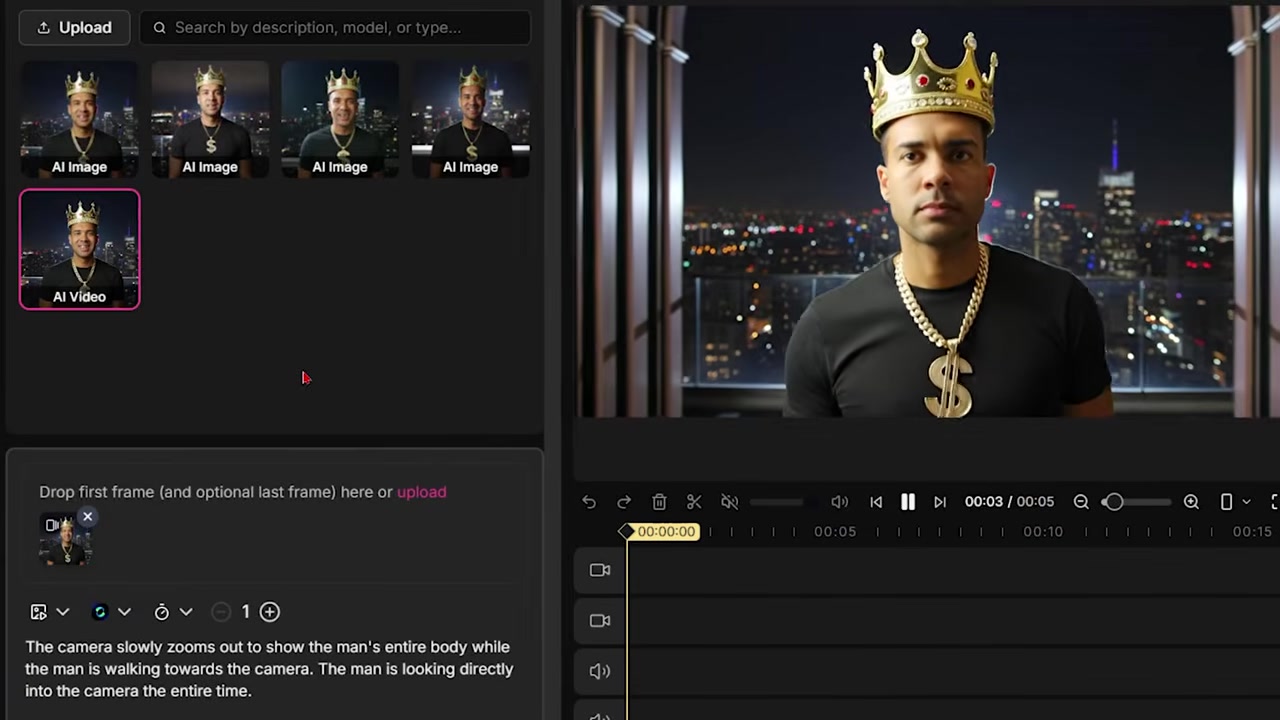This screenshot has width=1280, height=720.
Task: Click the first frame preview thumbnail
Action: tap(65, 541)
